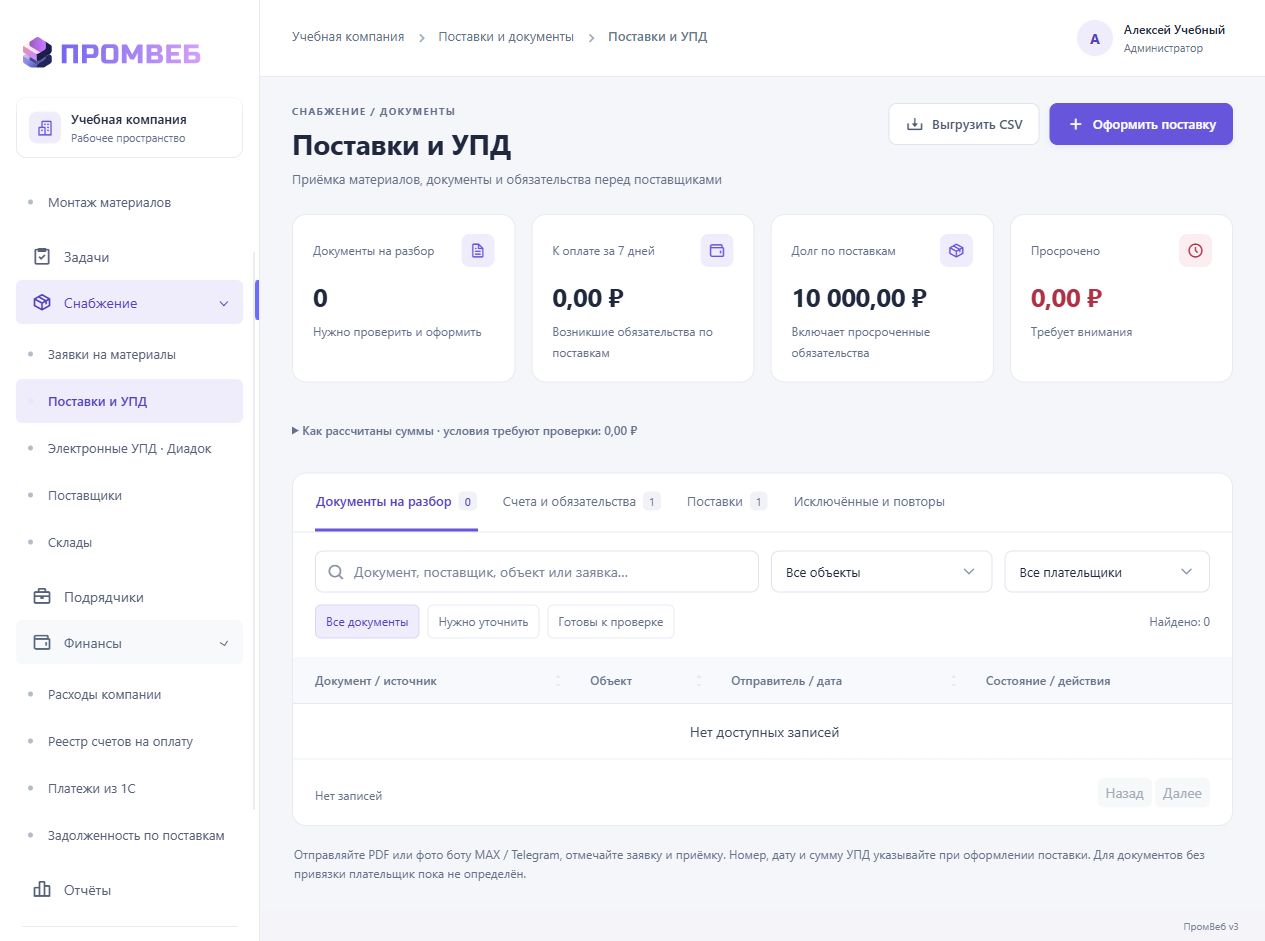Click the Алексей Учебный user name
The height and width of the screenshot is (941, 1265).
coord(1174,30)
